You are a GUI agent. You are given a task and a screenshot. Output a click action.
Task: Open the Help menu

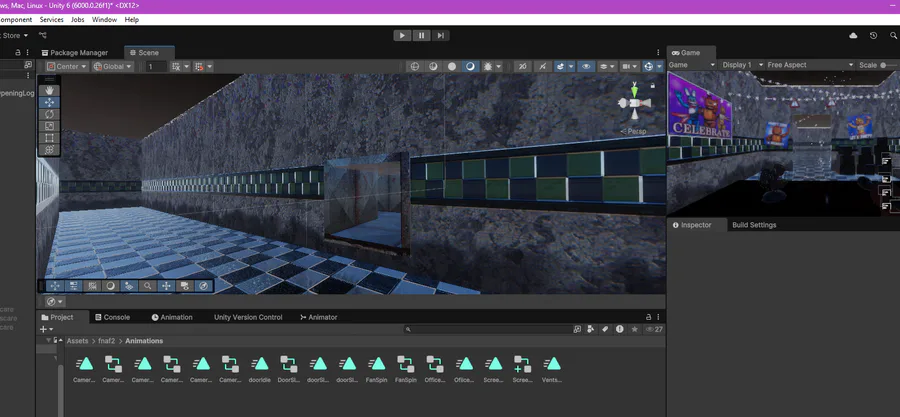131,20
